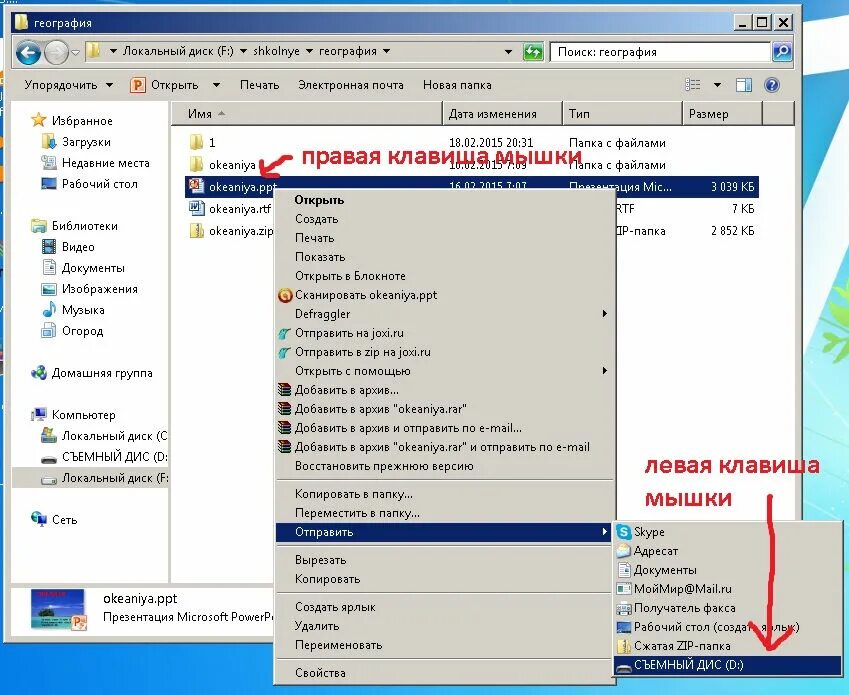Screen dimensions: 849x695
Task: Click the green refresh button beside address bar
Action: (533, 52)
